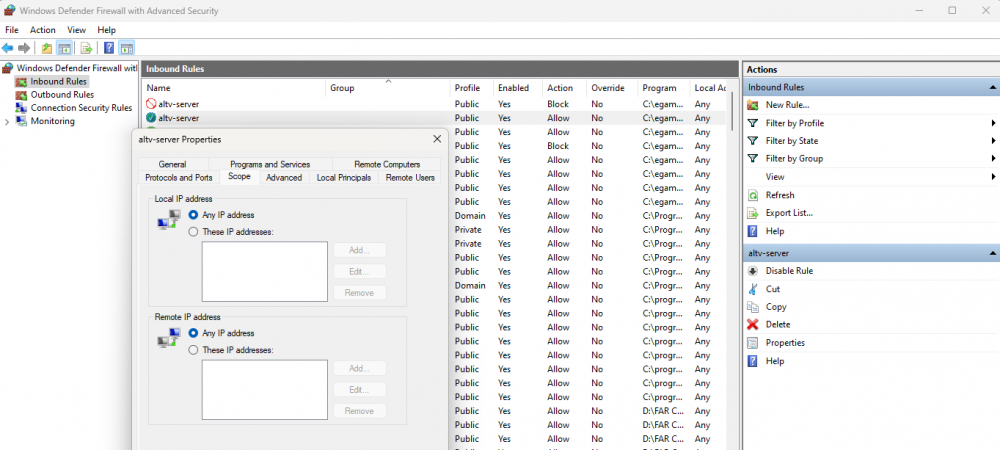Close the altv-server Properties dialog
1000x450 pixels.
[x=437, y=139]
